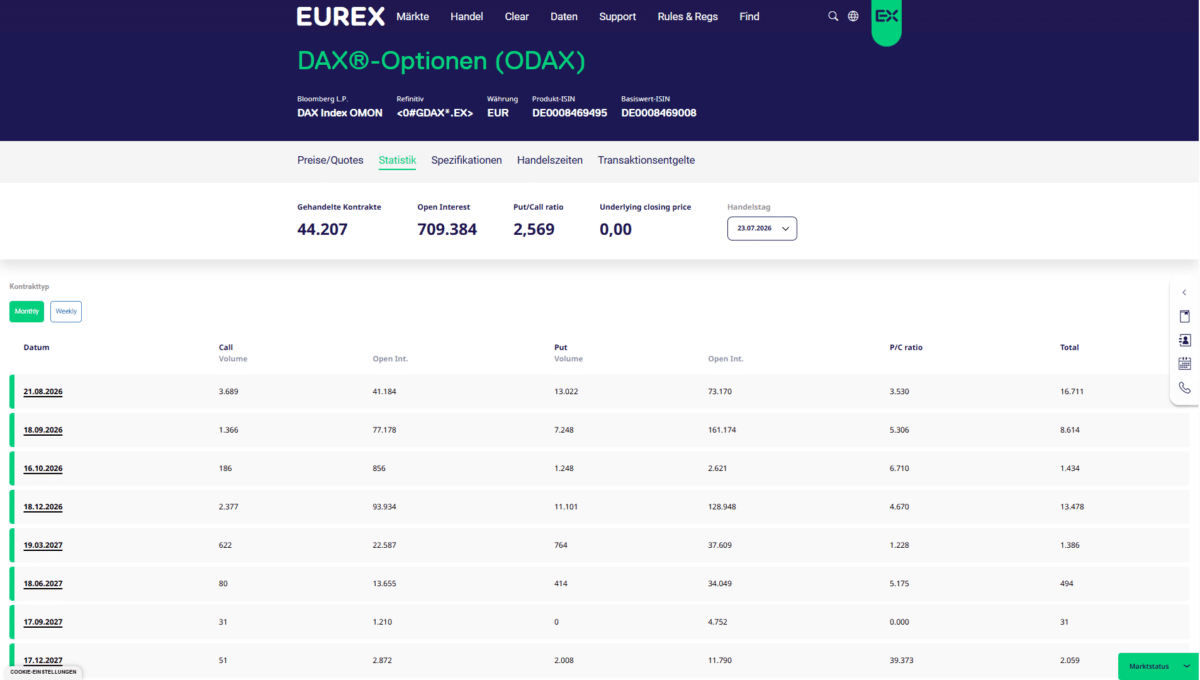Open the Handel menu
The height and width of the screenshot is (680, 1200).
point(467,17)
